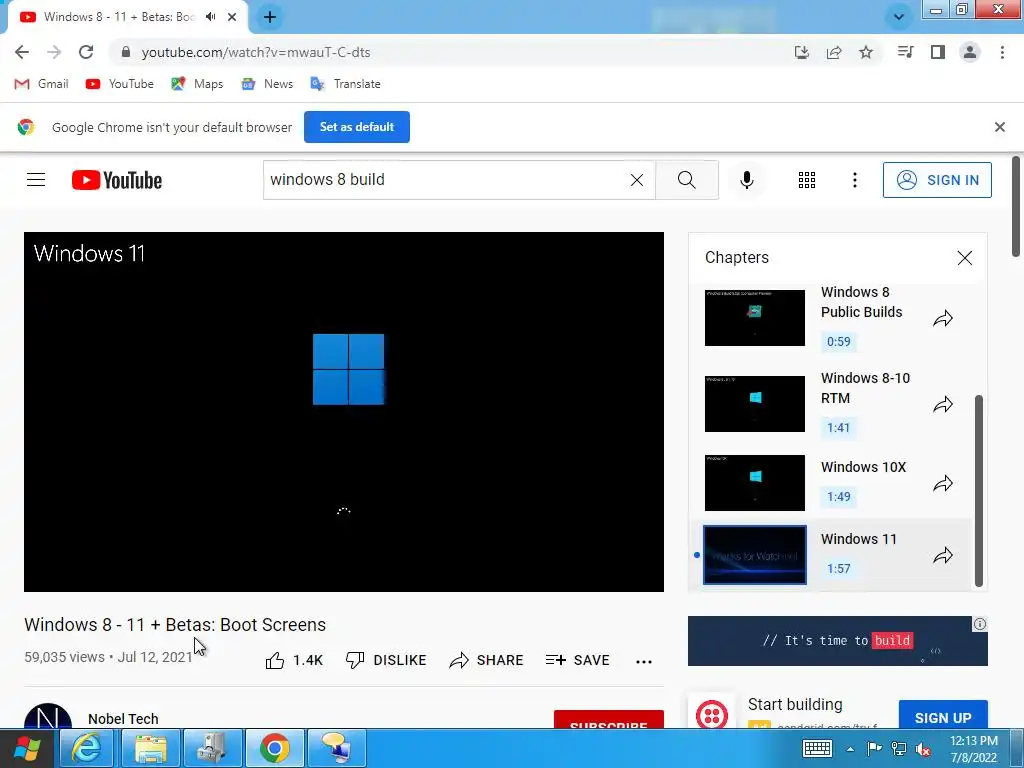This screenshot has width=1024, height=768.
Task: Show hidden system tray icons arrow
Action: coord(850,749)
